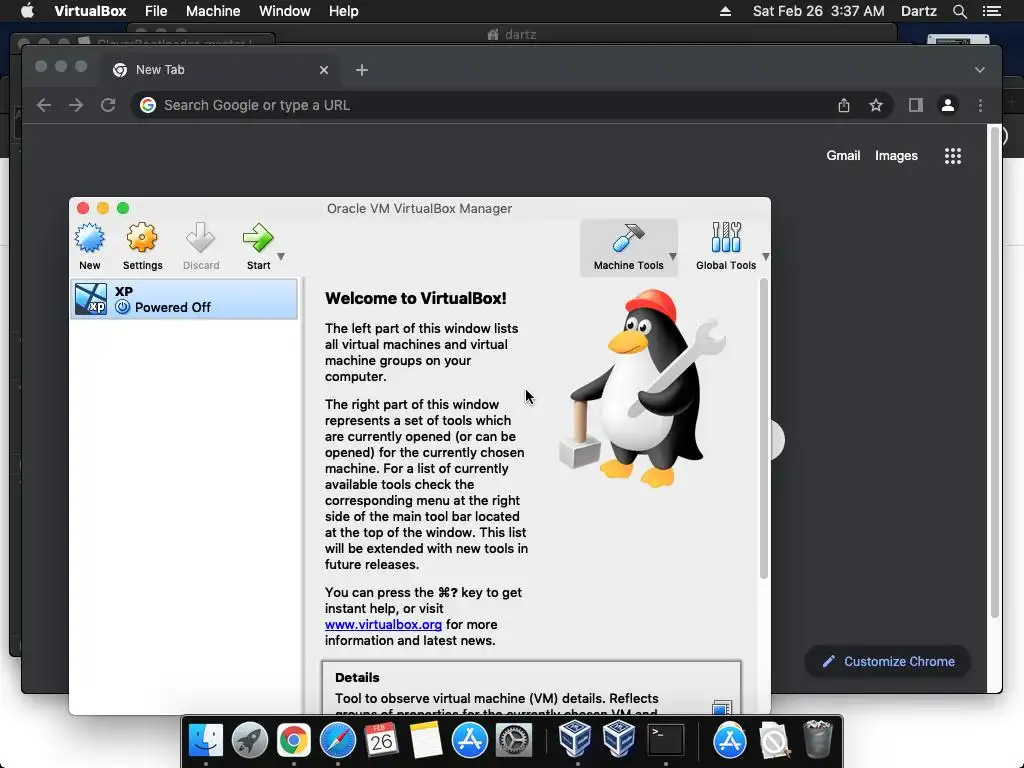The width and height of the screenshot is (1024, 768).
Task: Close the New Tab tab in Chrome
Action: [324, 70]
